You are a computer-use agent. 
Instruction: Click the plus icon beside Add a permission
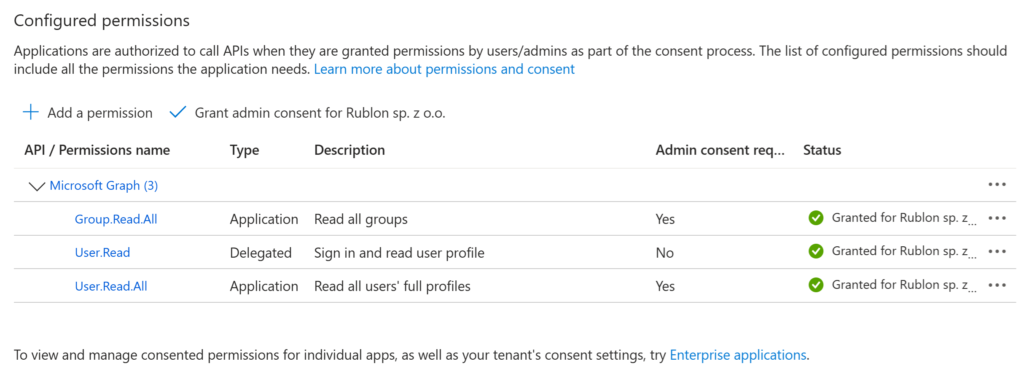(x=30, y=112)
